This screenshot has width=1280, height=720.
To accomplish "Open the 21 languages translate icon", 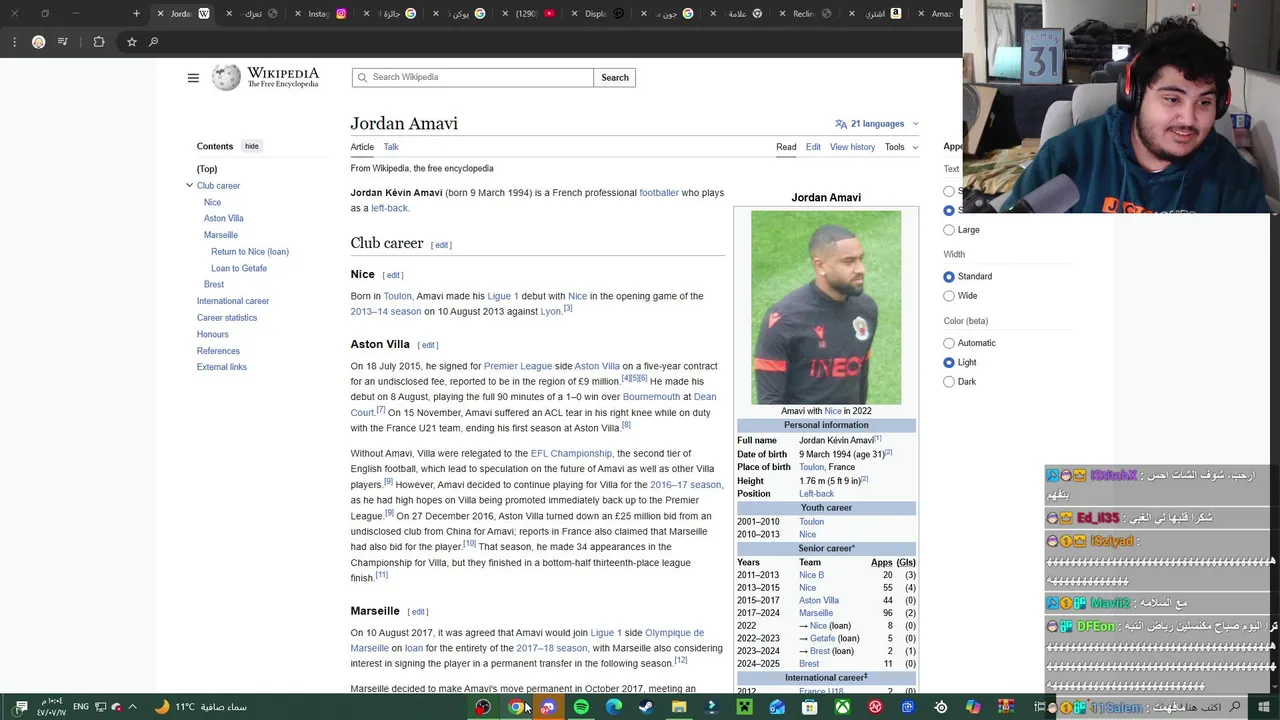I will click(x=841, y=124).
